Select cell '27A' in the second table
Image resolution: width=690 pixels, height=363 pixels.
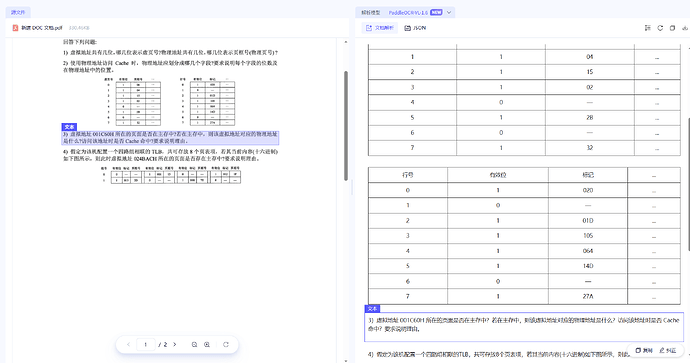[x=588, y=296]
